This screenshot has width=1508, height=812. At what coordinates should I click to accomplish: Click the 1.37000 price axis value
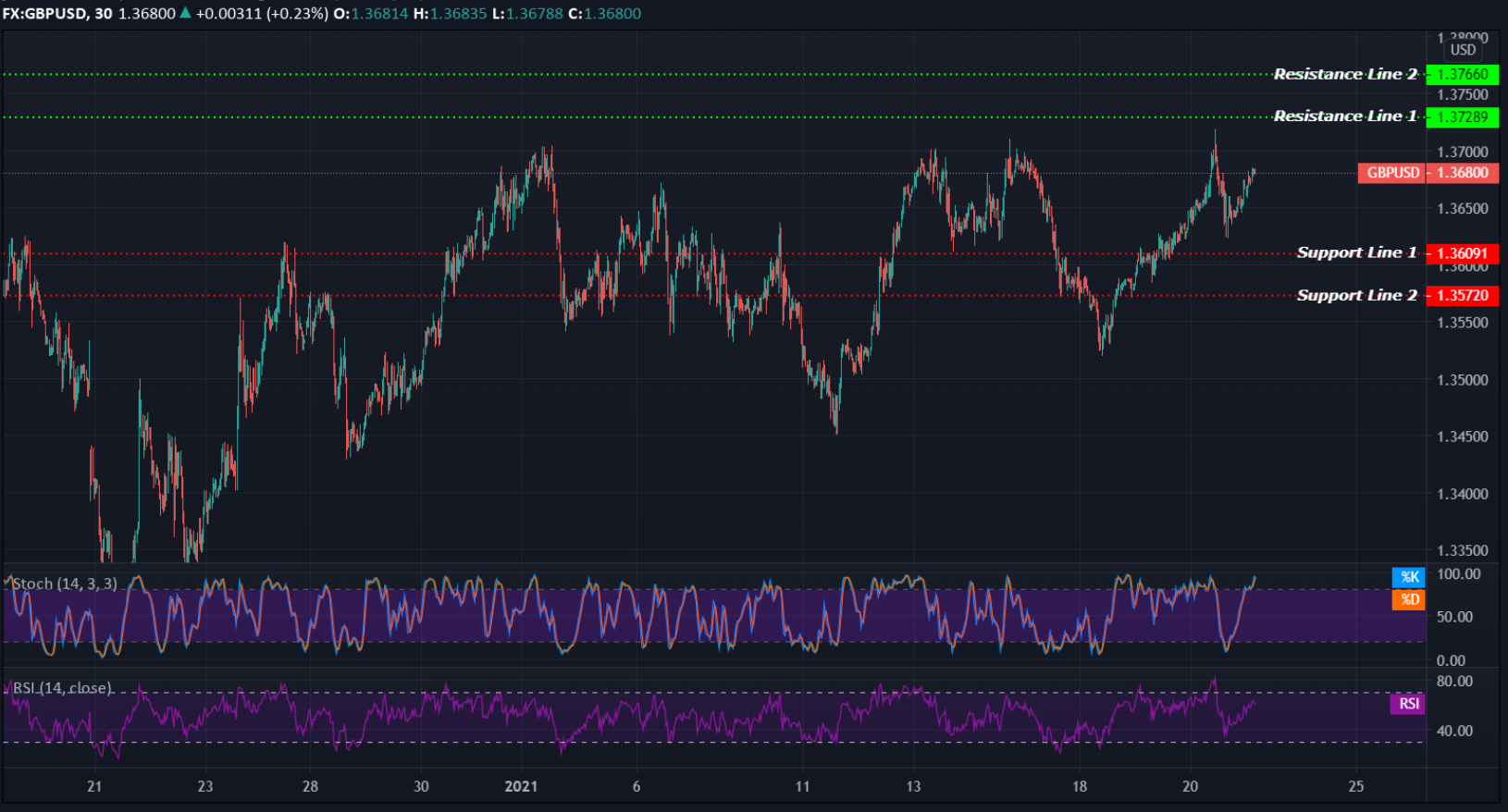point(1463,152)
